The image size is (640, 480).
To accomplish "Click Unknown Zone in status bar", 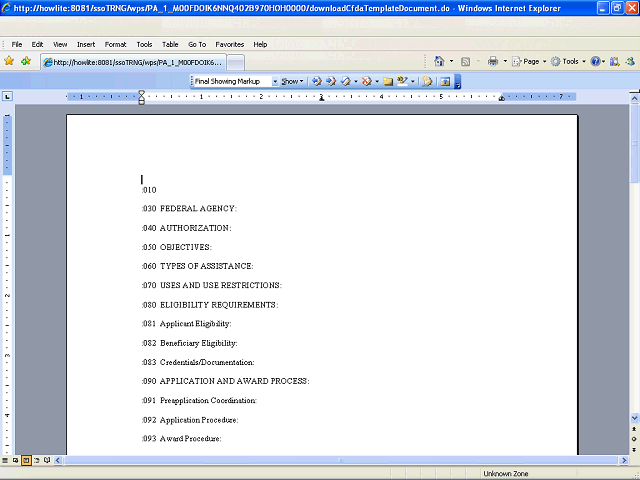I will pyautogui.click(x=506, y=474).
